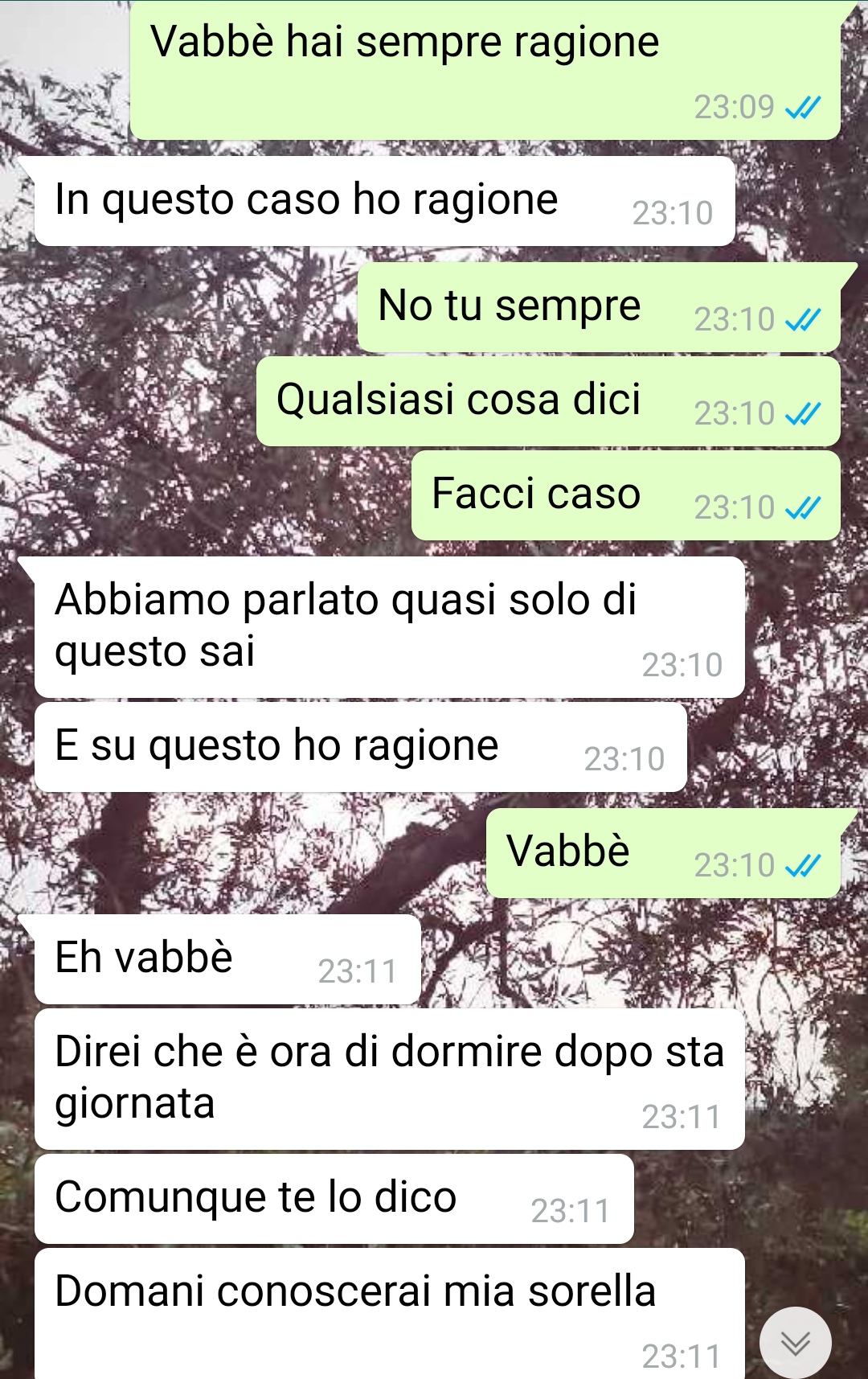Select the 'Facci caso' message
The height and width of the screenshot is (1379, 868).
click(626, 495)
